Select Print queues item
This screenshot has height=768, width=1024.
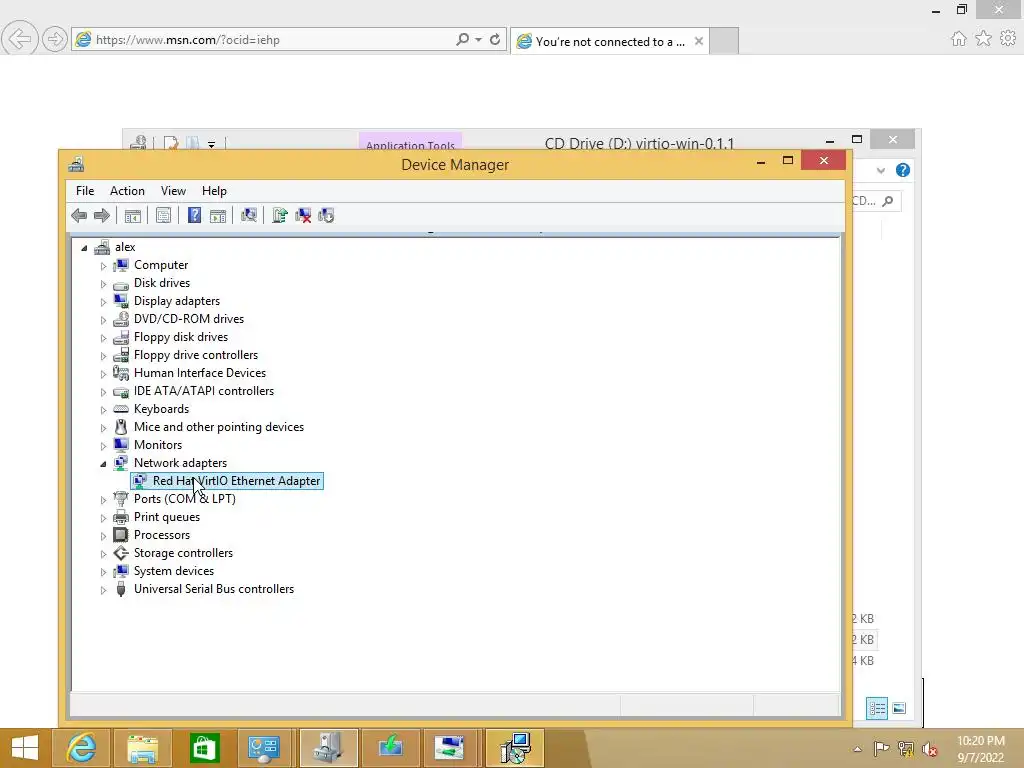(x=167, y=517)
